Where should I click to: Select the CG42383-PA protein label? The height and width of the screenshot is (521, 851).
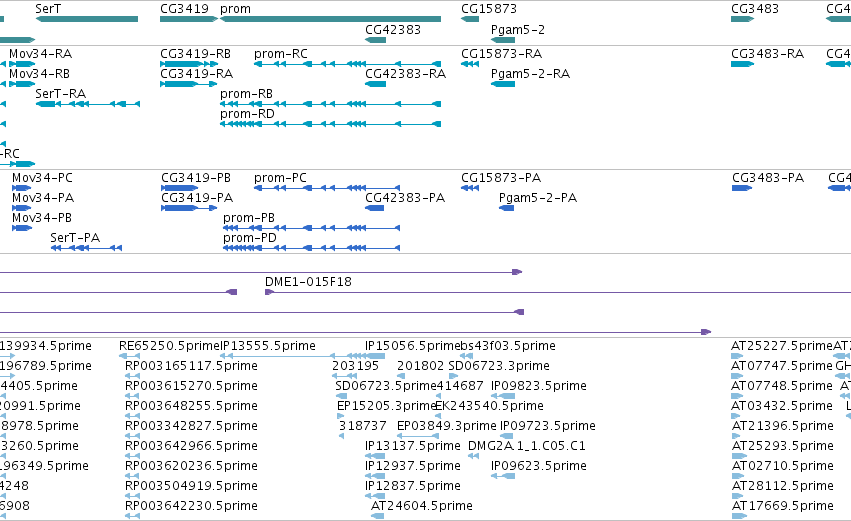tap(405, 198)
